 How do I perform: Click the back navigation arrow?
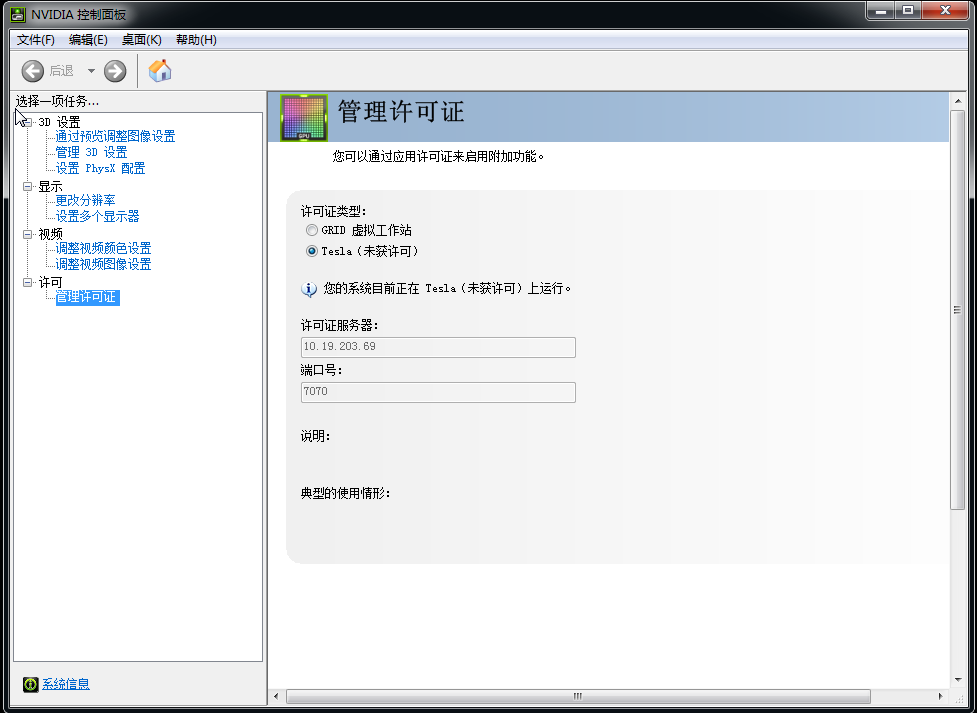coord(31,70)
